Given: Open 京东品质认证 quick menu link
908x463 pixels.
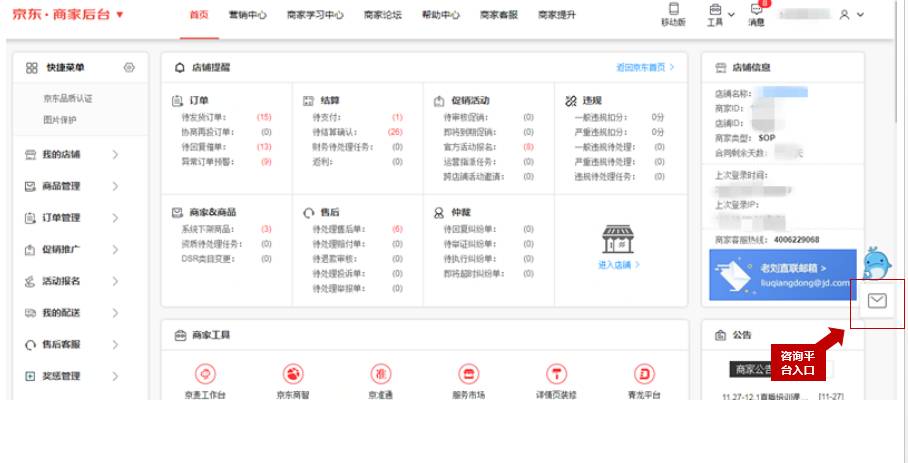Looking at the screenshot, I should click(x=68, y=98).
